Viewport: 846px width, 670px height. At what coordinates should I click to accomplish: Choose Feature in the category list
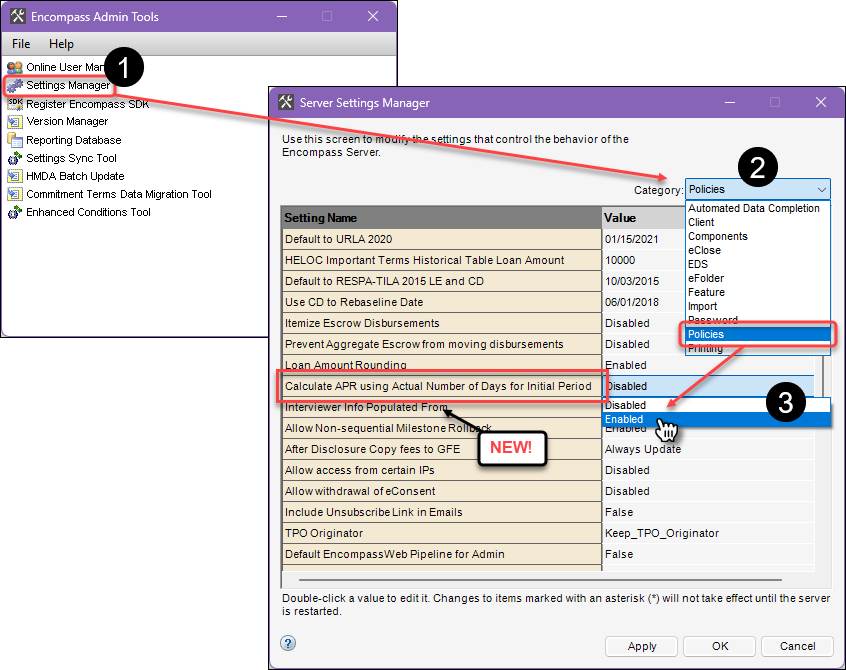click(706, 292)
